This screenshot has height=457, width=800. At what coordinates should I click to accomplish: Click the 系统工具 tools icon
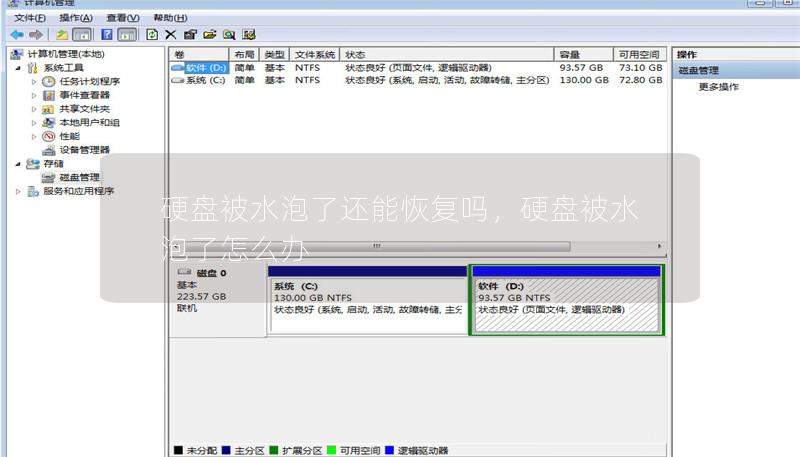(x=33, y=68)
